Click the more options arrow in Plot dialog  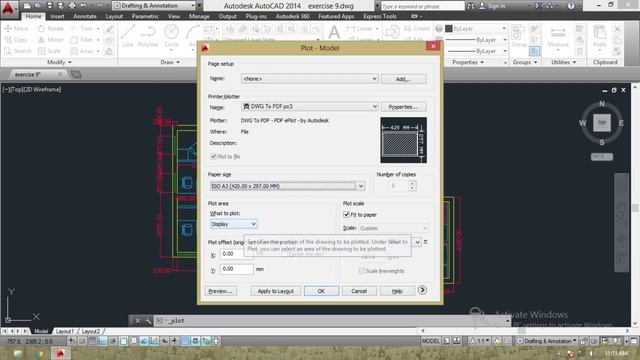tap(422, 290)
